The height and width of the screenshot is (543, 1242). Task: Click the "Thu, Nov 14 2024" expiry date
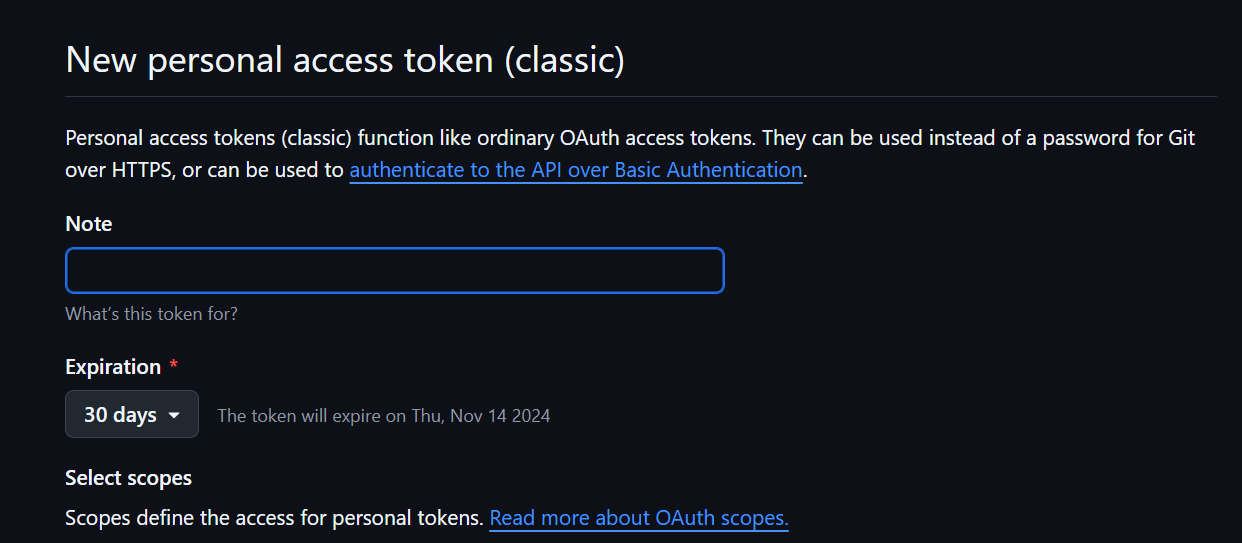tap(481, 415)
